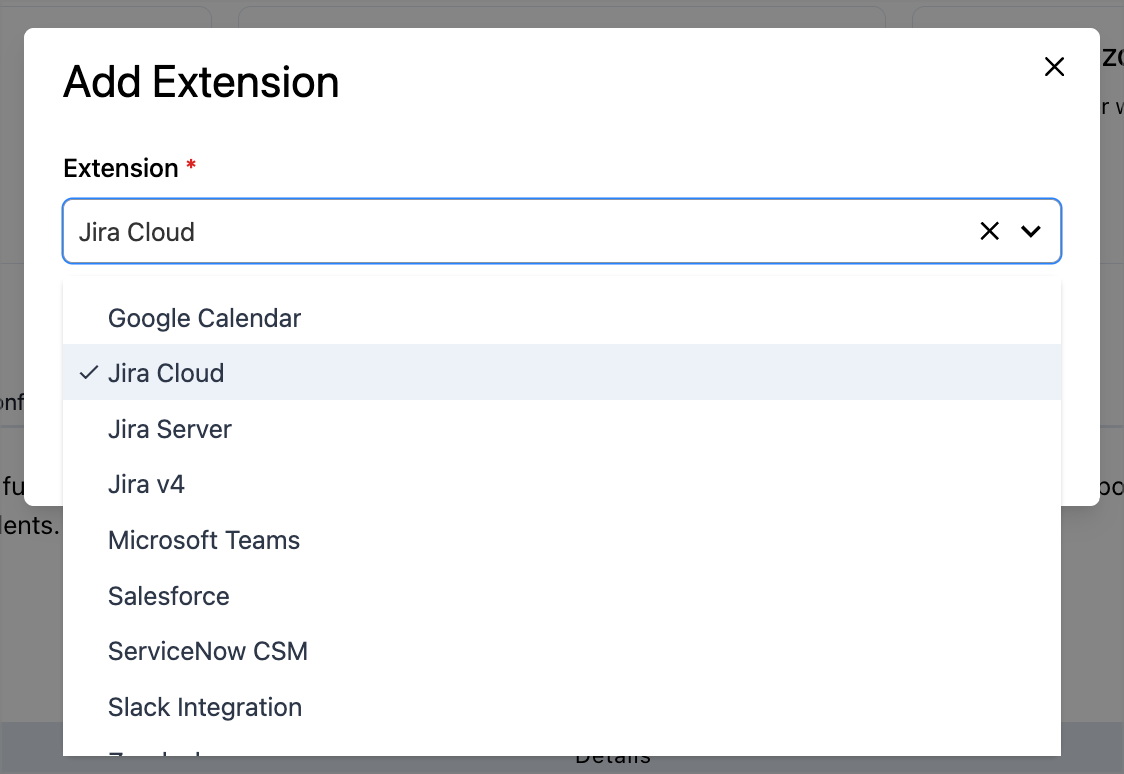Choose the Slack Integration option
This screenshot has height=774, width=1124.
pyautogui.click(x=205, y=708)
